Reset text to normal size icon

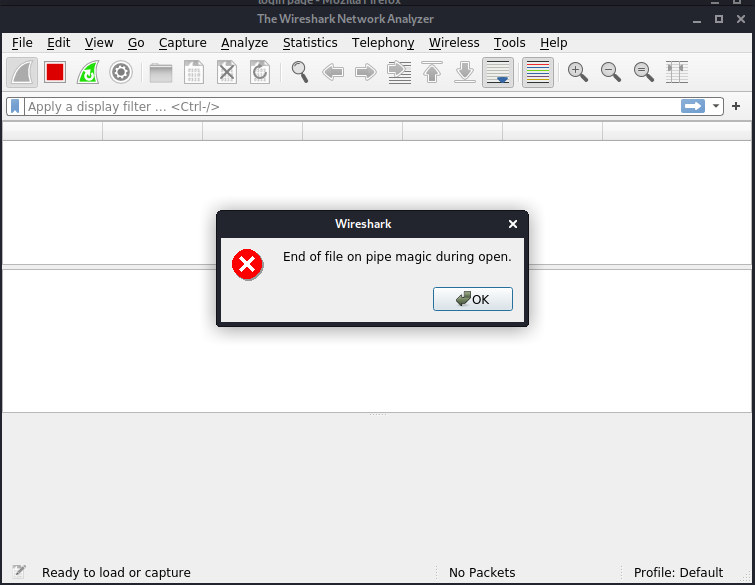644,73
